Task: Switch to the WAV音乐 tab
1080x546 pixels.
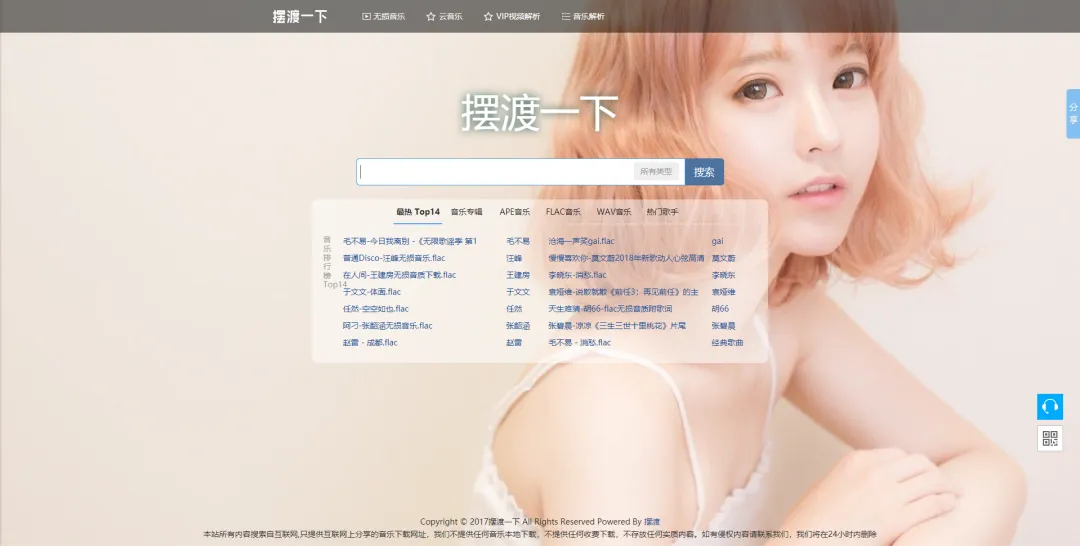Action: tap(614, 212)
